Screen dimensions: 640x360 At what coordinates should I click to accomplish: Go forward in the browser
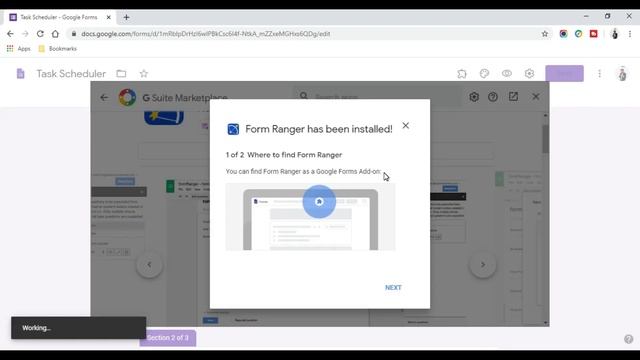(25, 34)
